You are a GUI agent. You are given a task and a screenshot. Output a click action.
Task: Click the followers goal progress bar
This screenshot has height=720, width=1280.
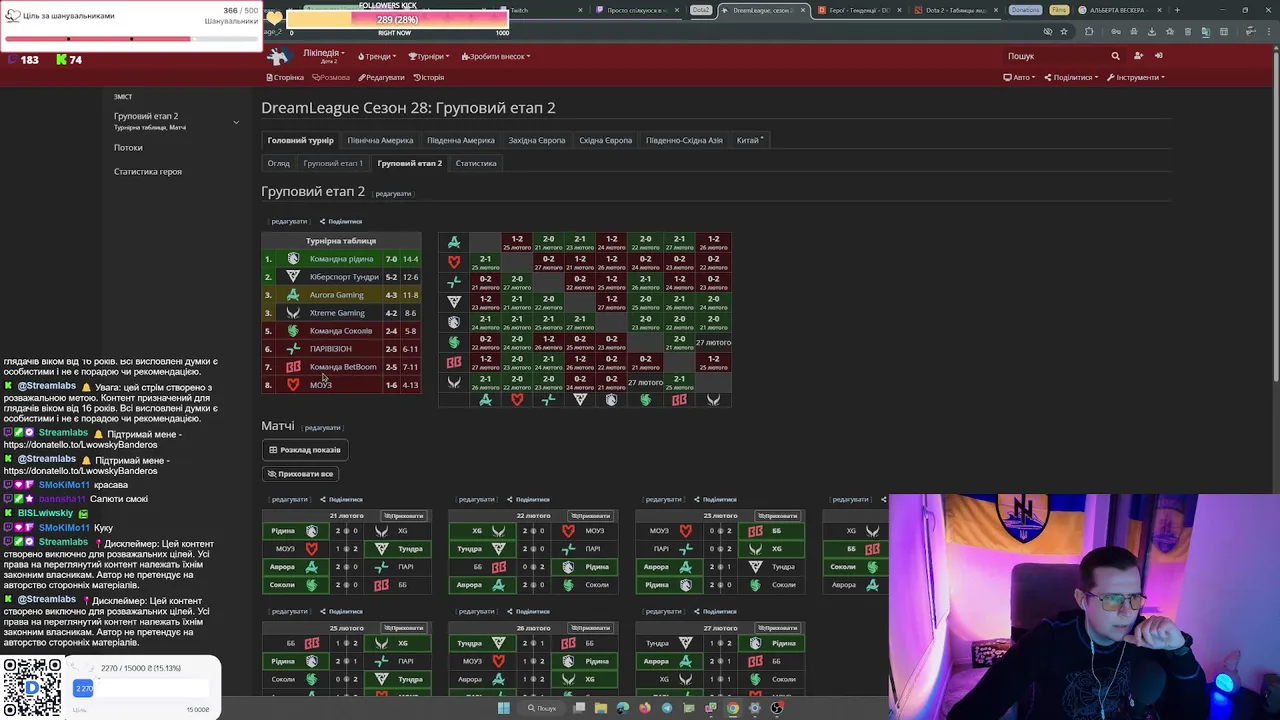click(397, 20)
